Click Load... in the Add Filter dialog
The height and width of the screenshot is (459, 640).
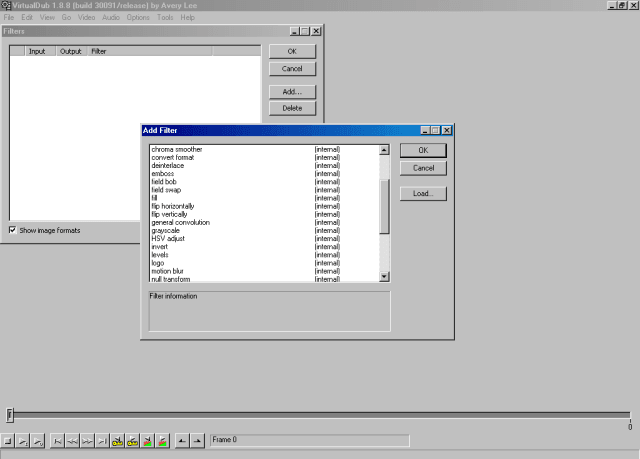coord(423,193)
